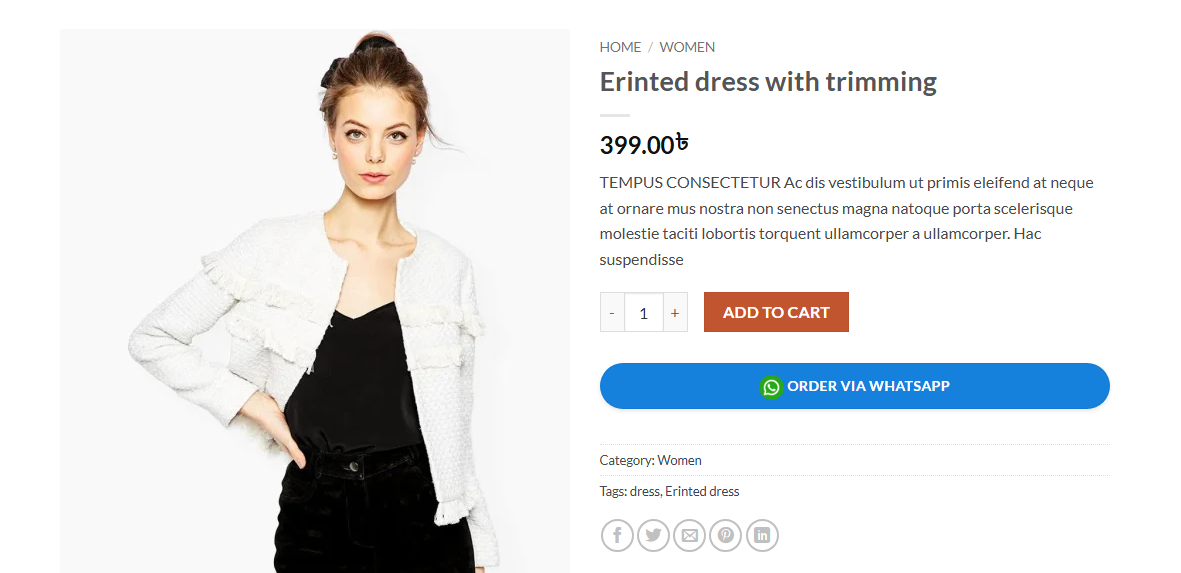Pin product using Pinterest icon
This screenshot has height=573, width=1181.
[x=726, y=536]
